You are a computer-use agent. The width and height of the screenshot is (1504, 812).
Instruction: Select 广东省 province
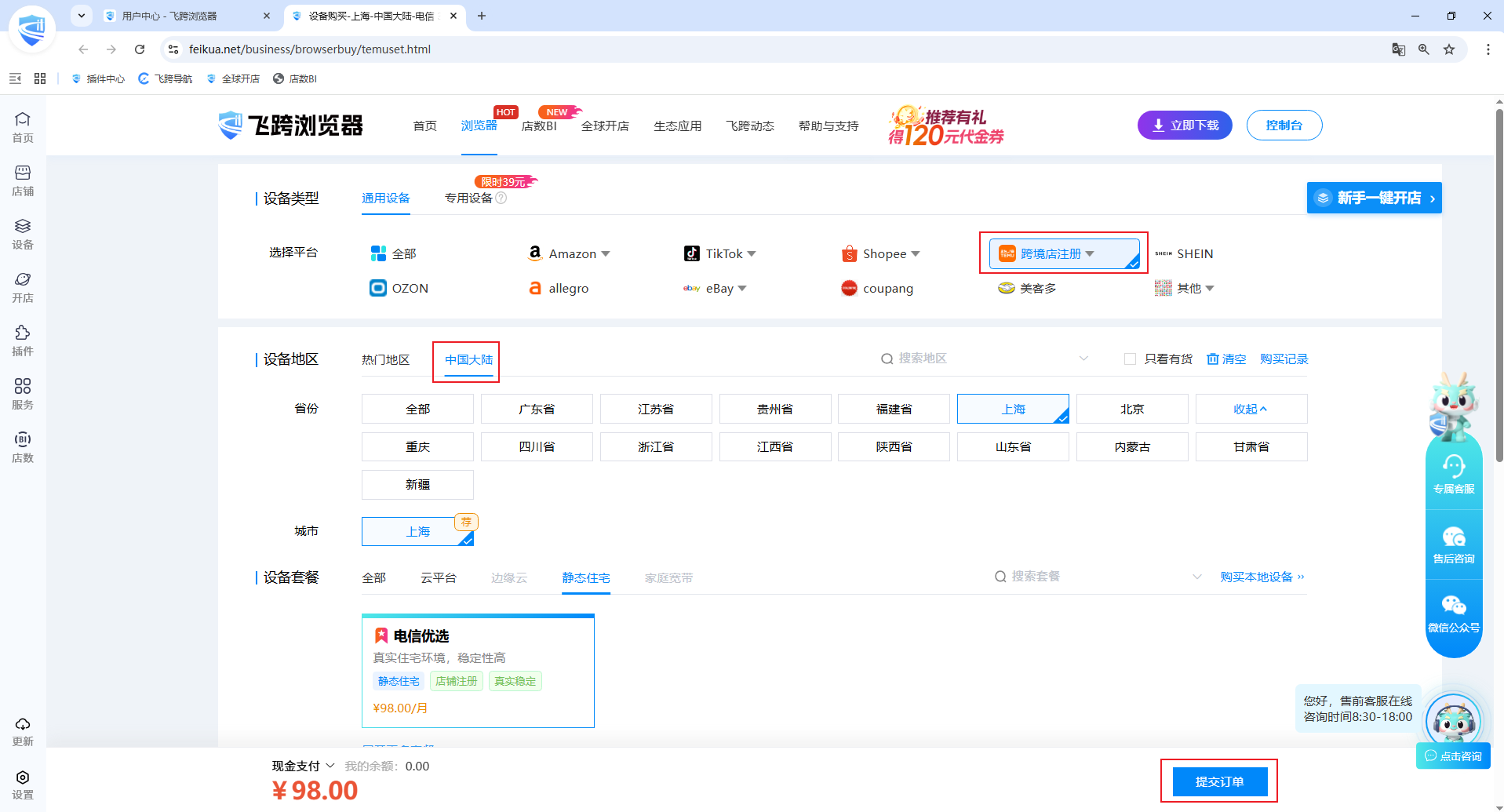tap(537, 409)
